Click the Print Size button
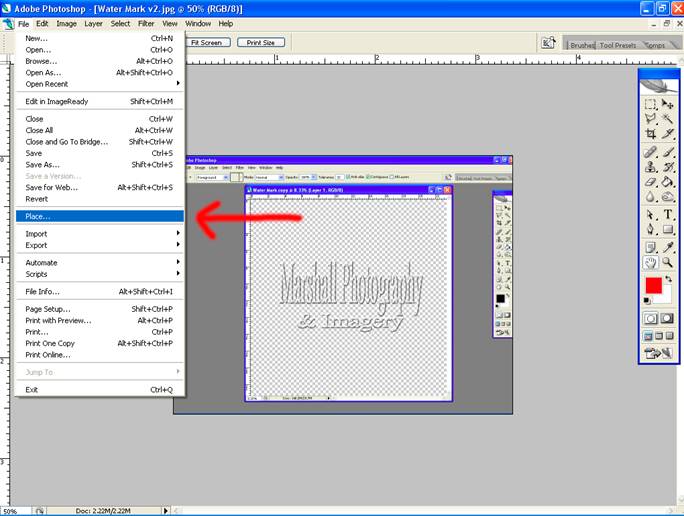This screenshot has height=516, width=684. [x=261, y=42]
